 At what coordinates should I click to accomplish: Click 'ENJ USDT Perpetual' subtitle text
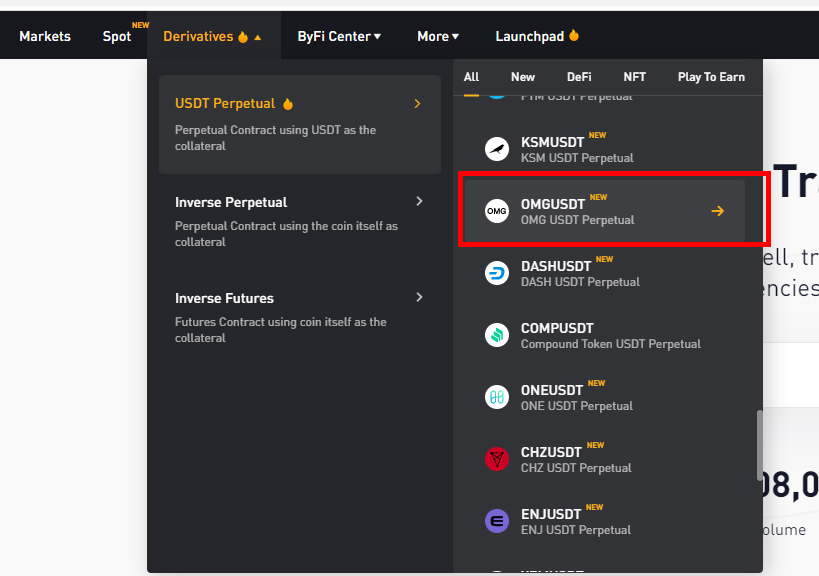click(576, 530)
